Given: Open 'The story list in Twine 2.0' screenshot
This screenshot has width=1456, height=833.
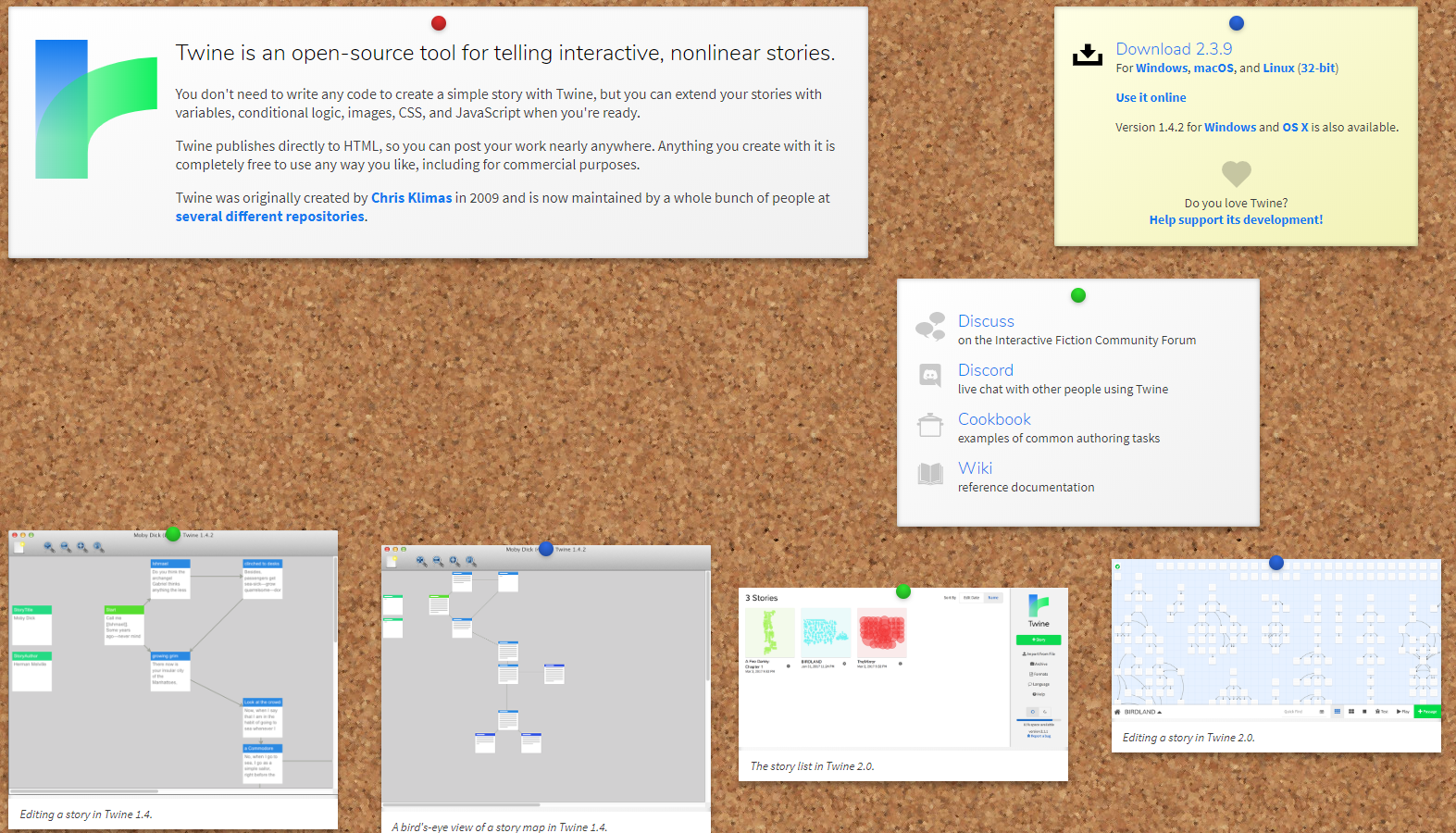Looking at the screenshot, I should (x=903, y=668).
